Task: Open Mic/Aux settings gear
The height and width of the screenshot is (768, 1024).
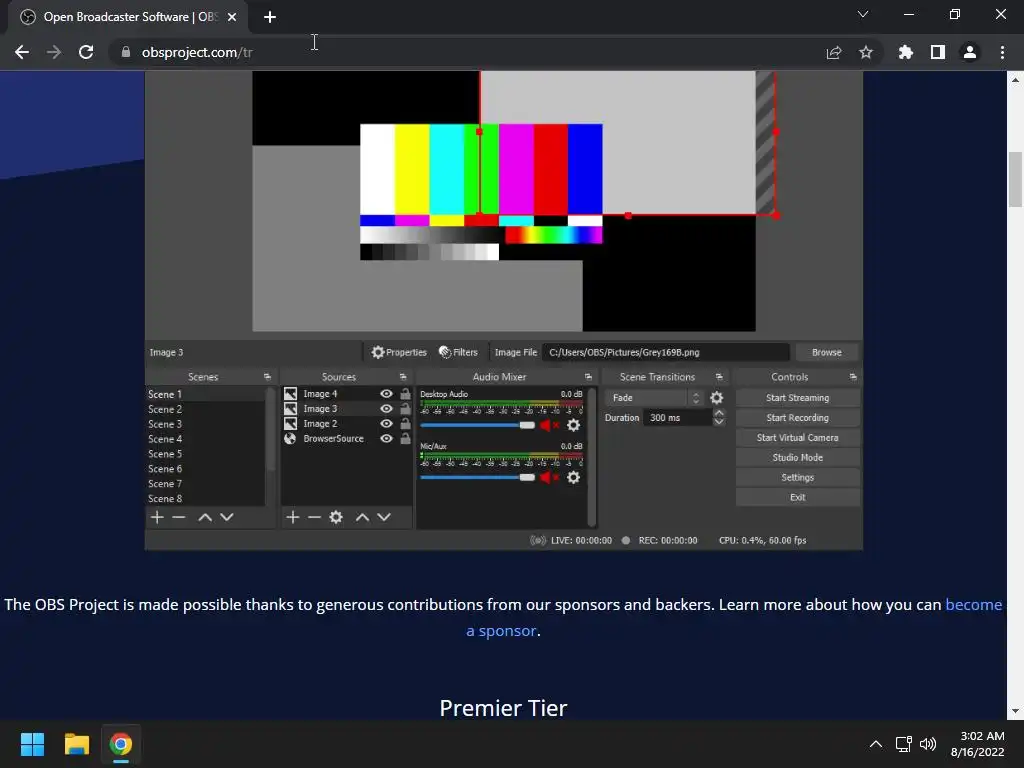Action: tap(573, 477)
